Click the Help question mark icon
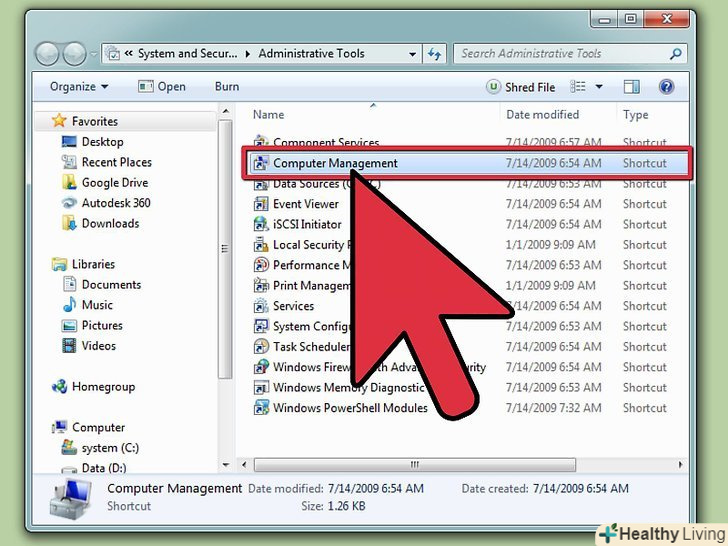Screen dimensions: 728x546 pyautogui.click(x=666, y=87)
